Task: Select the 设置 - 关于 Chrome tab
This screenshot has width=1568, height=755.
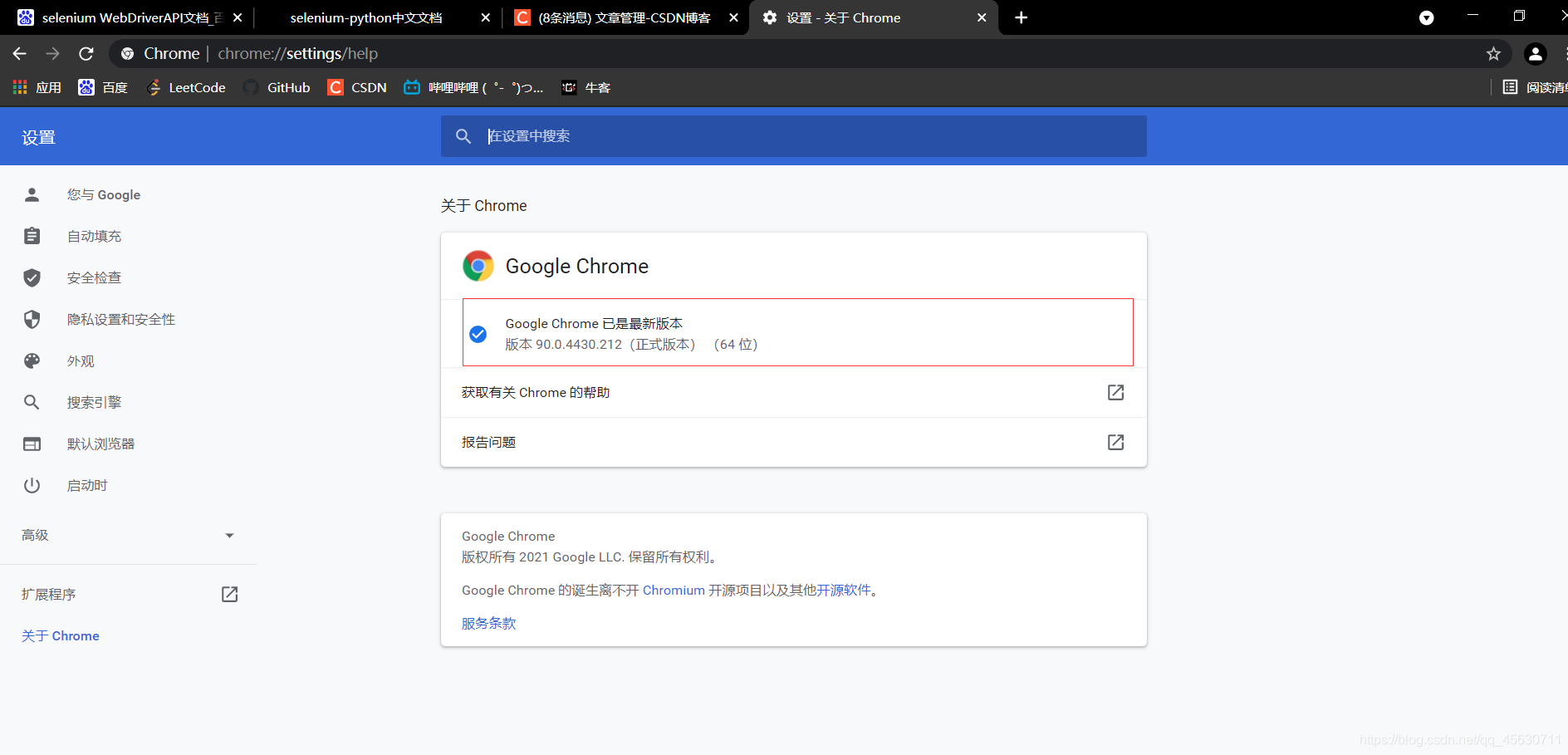Action: [x=872, y=17]
